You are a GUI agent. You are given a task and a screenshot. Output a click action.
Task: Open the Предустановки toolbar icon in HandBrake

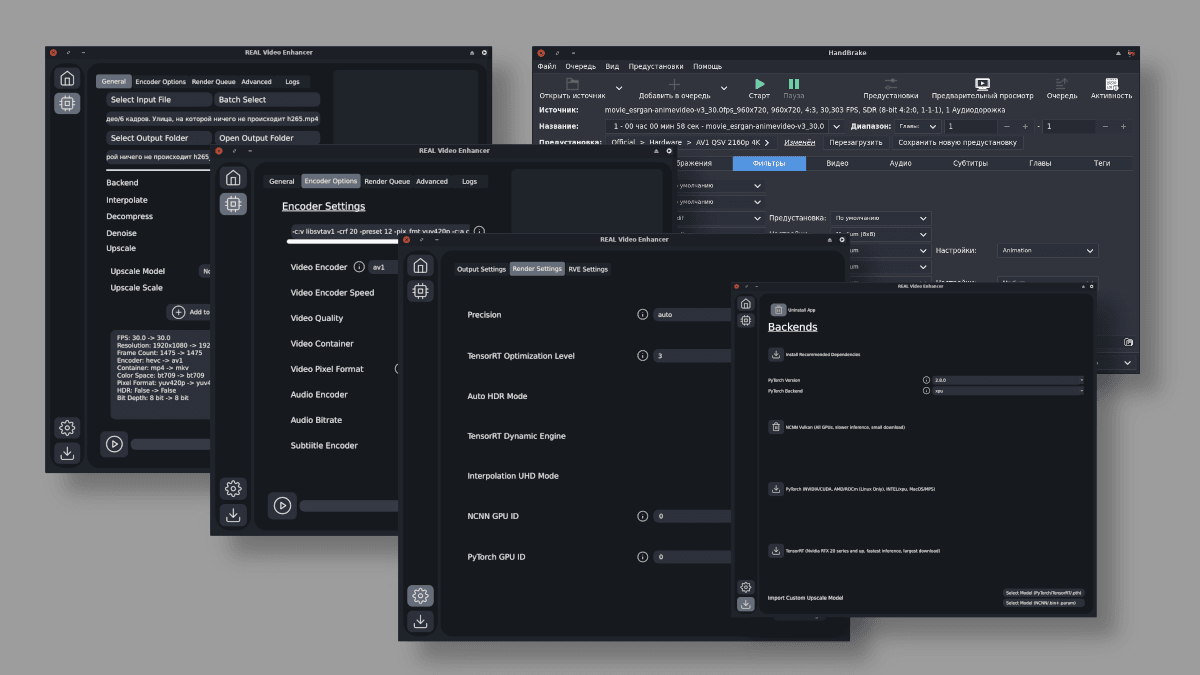click(891, 84)
